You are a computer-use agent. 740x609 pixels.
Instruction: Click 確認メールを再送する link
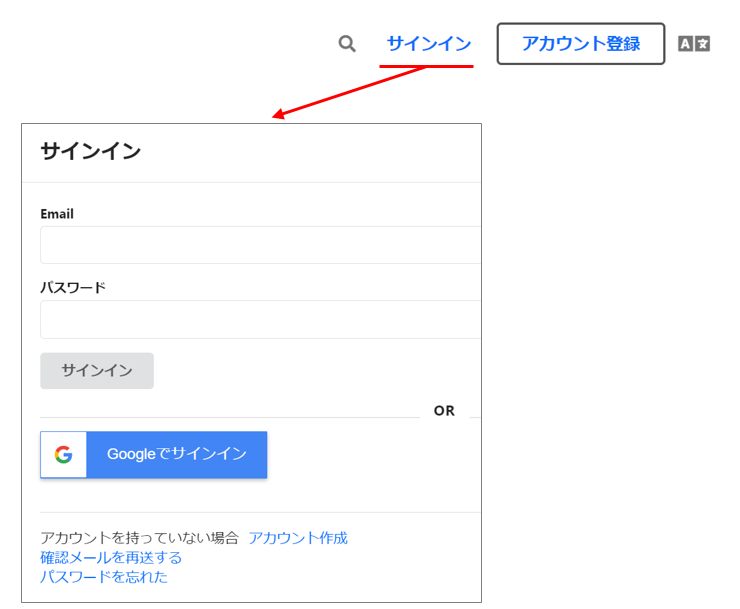[x=111, y=558]
